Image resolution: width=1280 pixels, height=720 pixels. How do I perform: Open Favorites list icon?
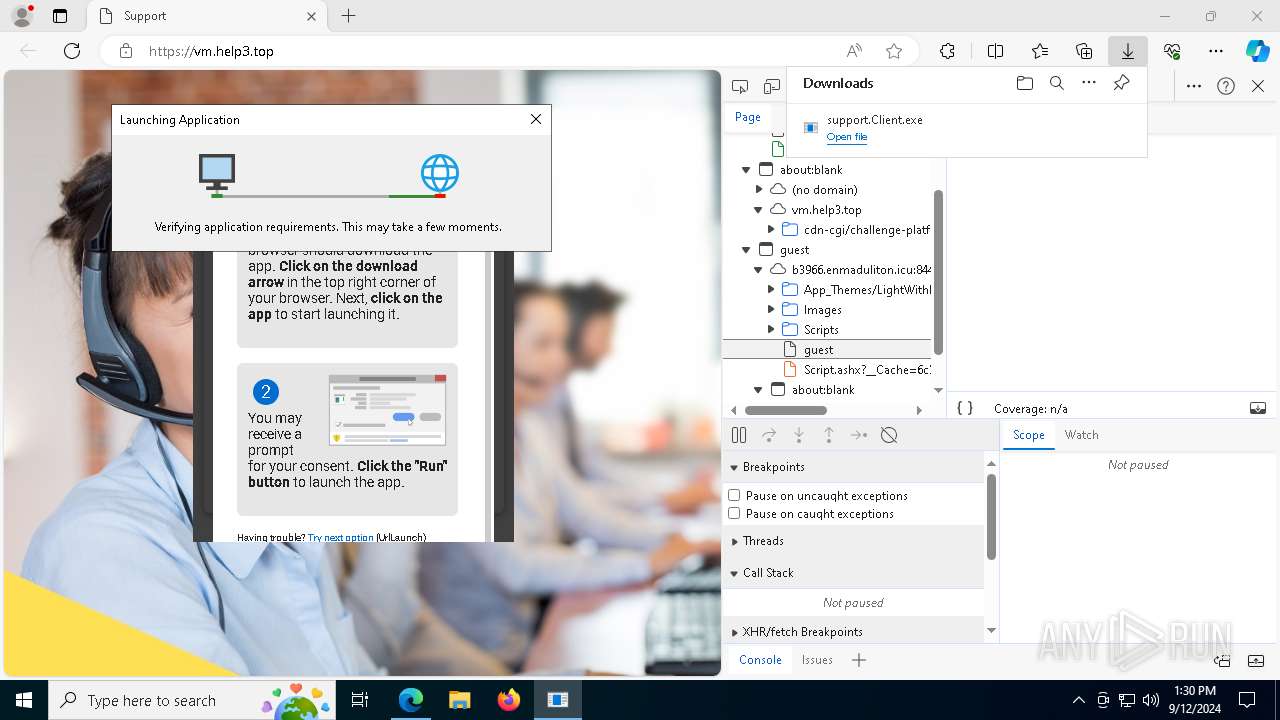[1040, 51]
